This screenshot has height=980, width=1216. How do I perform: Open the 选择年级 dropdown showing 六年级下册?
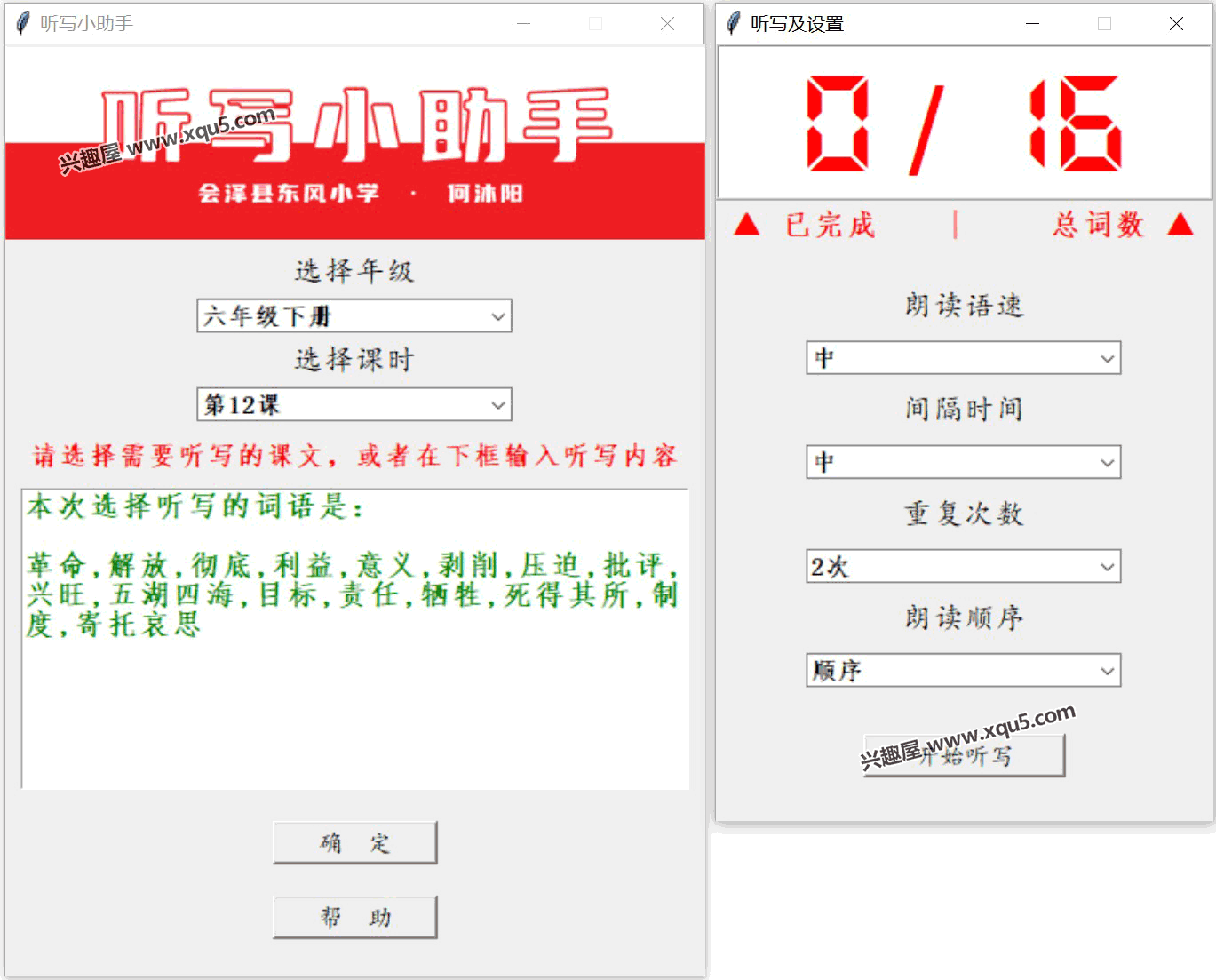[354, 315]
